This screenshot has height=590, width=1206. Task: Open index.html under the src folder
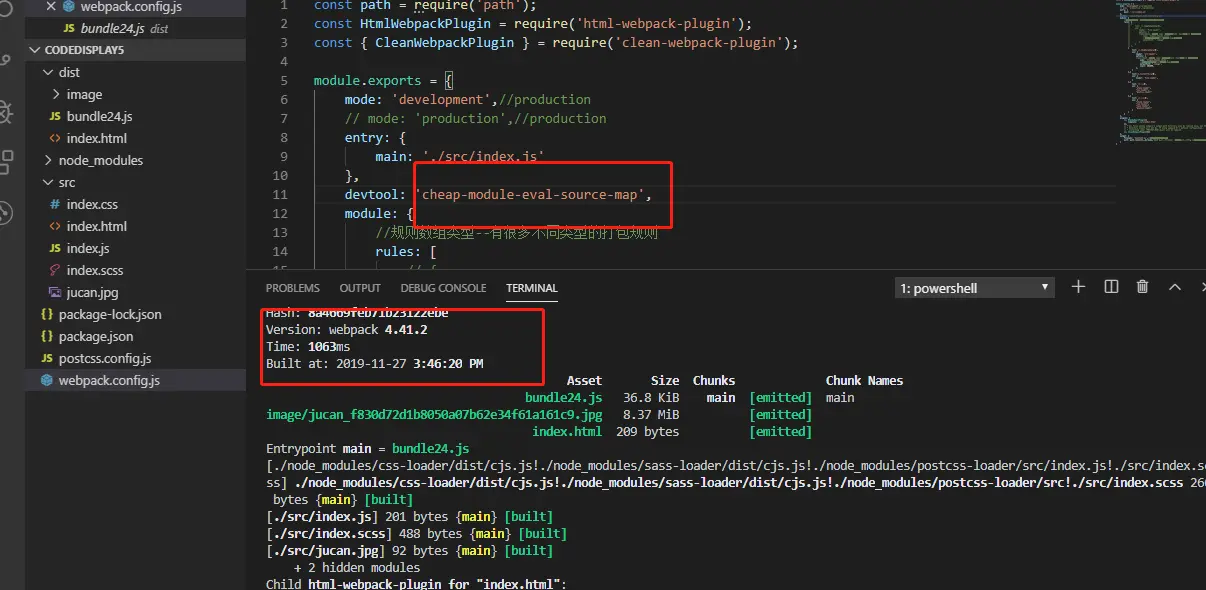point(135,226)
